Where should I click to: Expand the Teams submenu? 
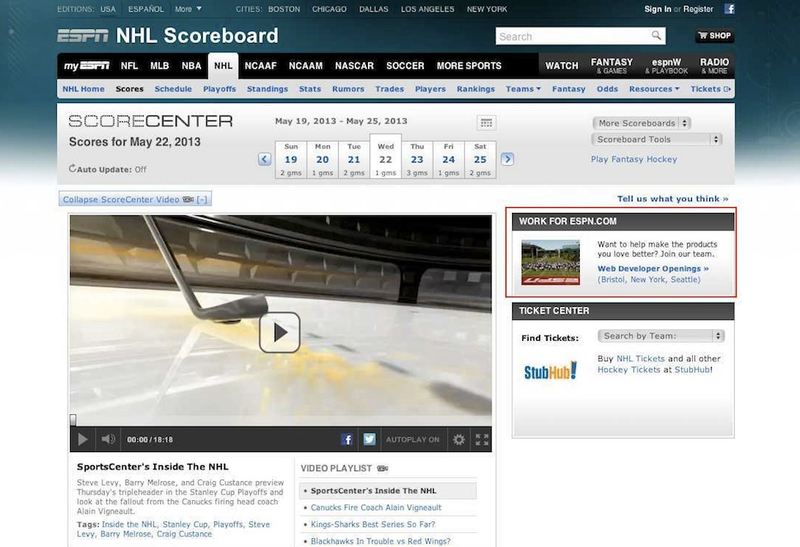(x=523, y=89)
